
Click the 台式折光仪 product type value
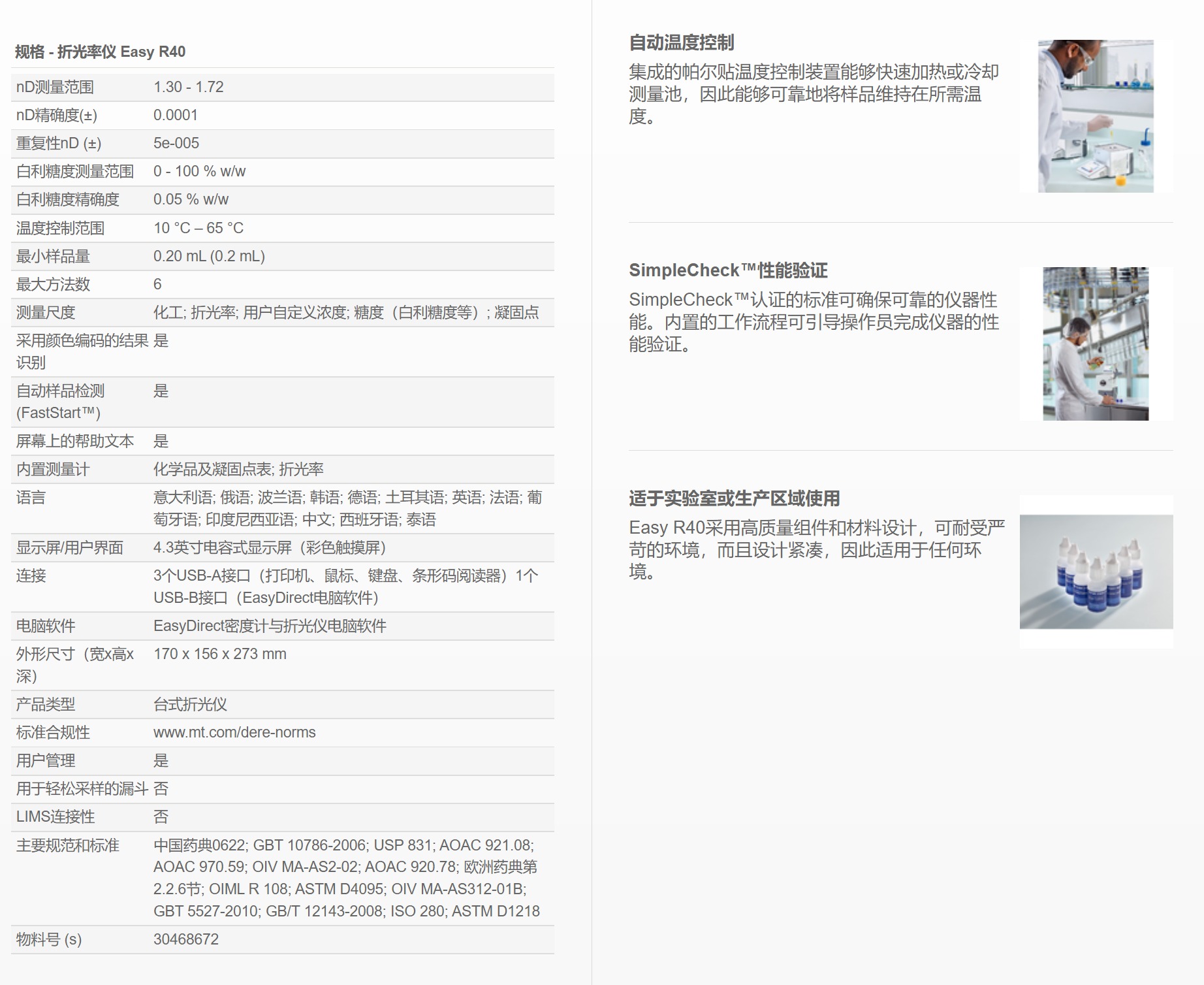click(x=190, y=704)
